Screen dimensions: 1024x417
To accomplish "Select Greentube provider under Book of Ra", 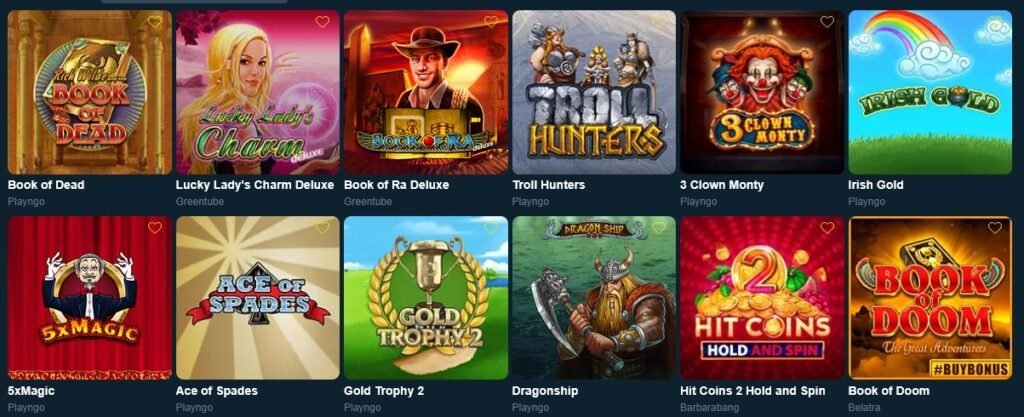I will click(x=368, y=202).
